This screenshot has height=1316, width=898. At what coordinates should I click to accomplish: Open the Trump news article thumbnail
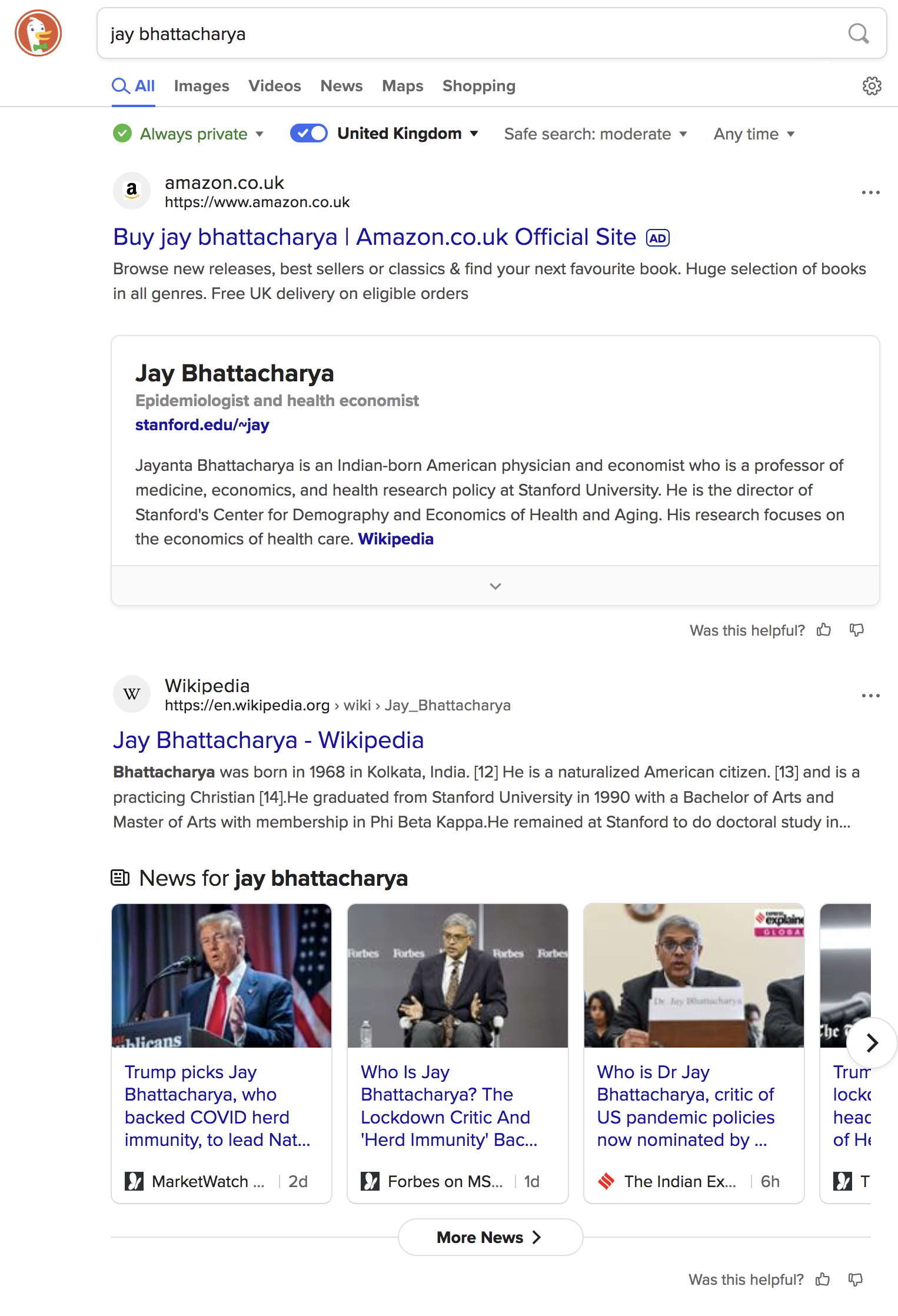click(x=221, y=976)
